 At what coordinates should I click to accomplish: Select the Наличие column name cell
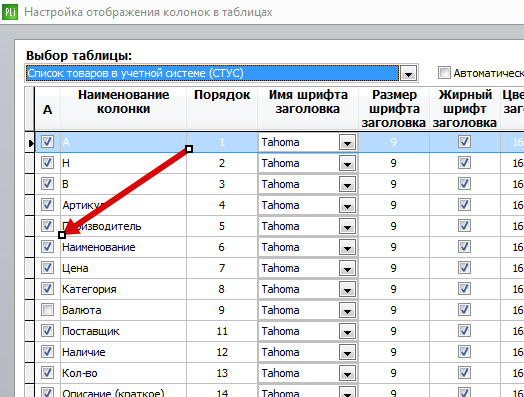click(123, 352)
